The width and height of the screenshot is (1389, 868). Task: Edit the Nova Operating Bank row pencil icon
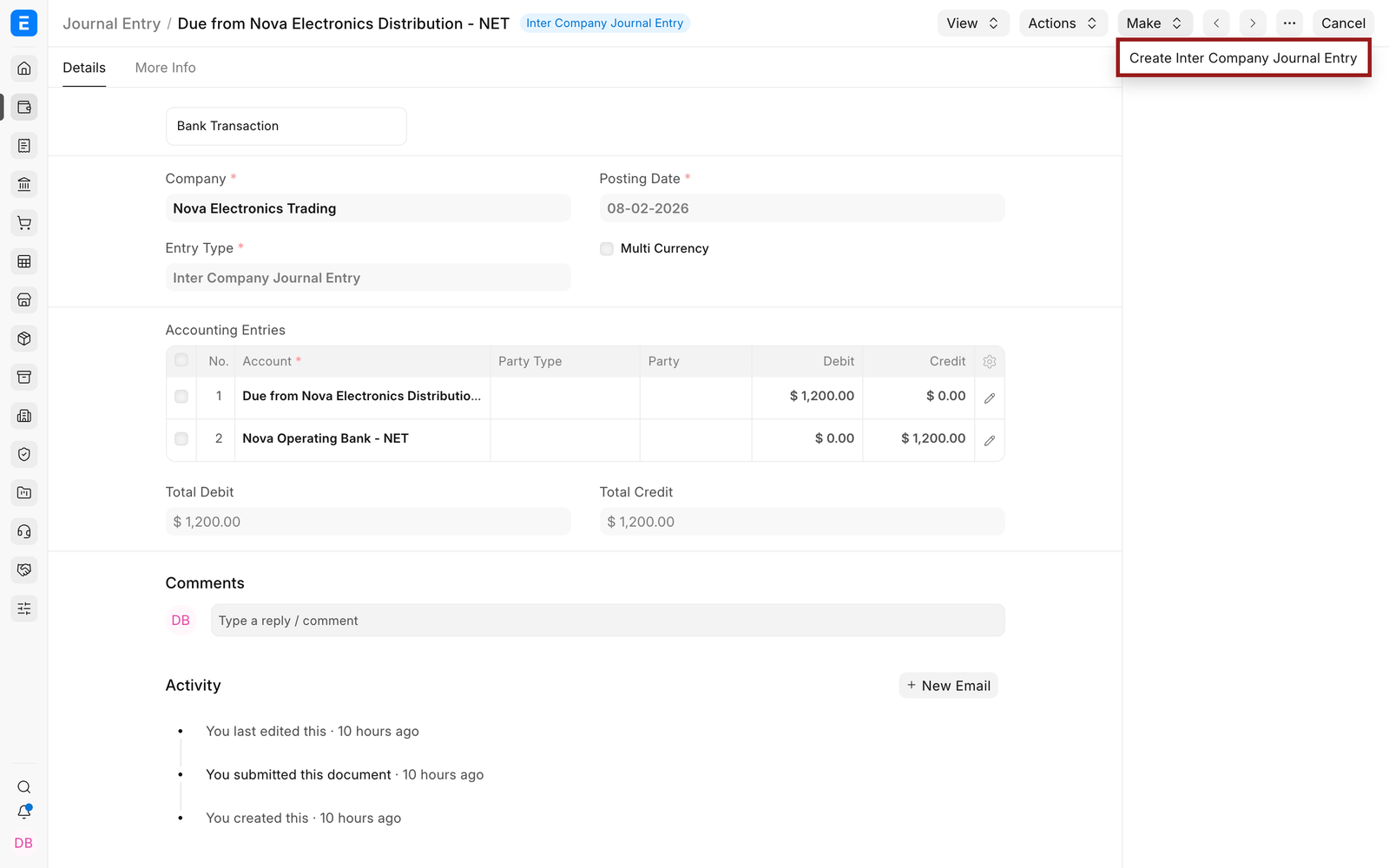990,440
